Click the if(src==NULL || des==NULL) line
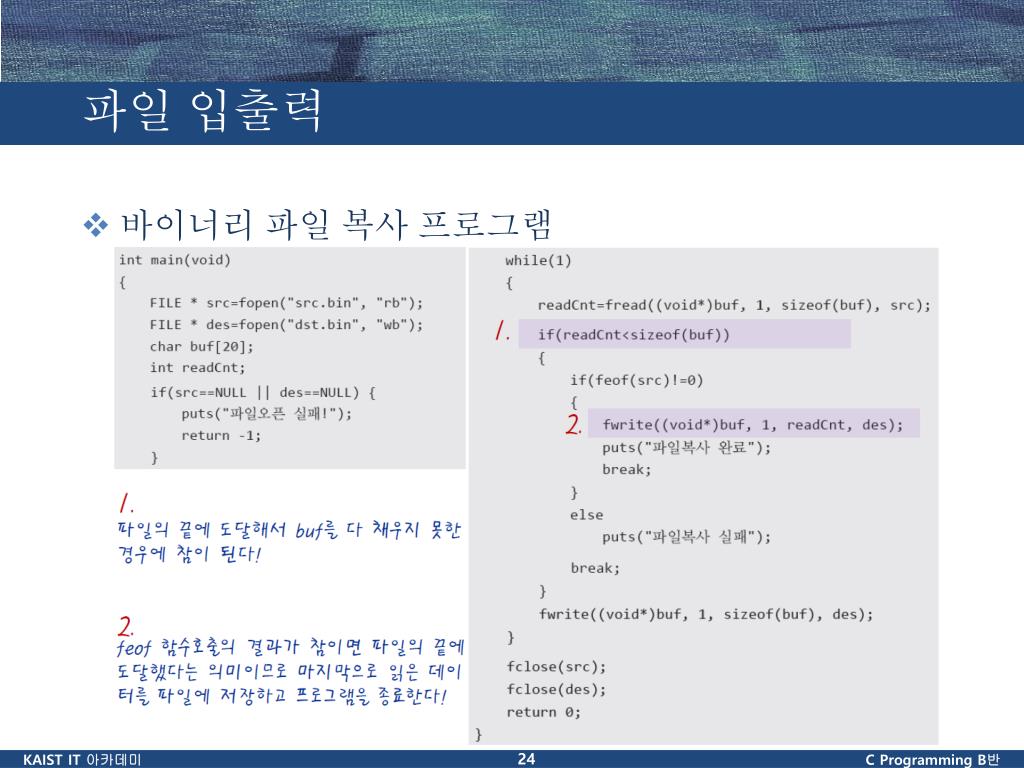The height and width of the screenshot is (768, 1024). point(263,392)
